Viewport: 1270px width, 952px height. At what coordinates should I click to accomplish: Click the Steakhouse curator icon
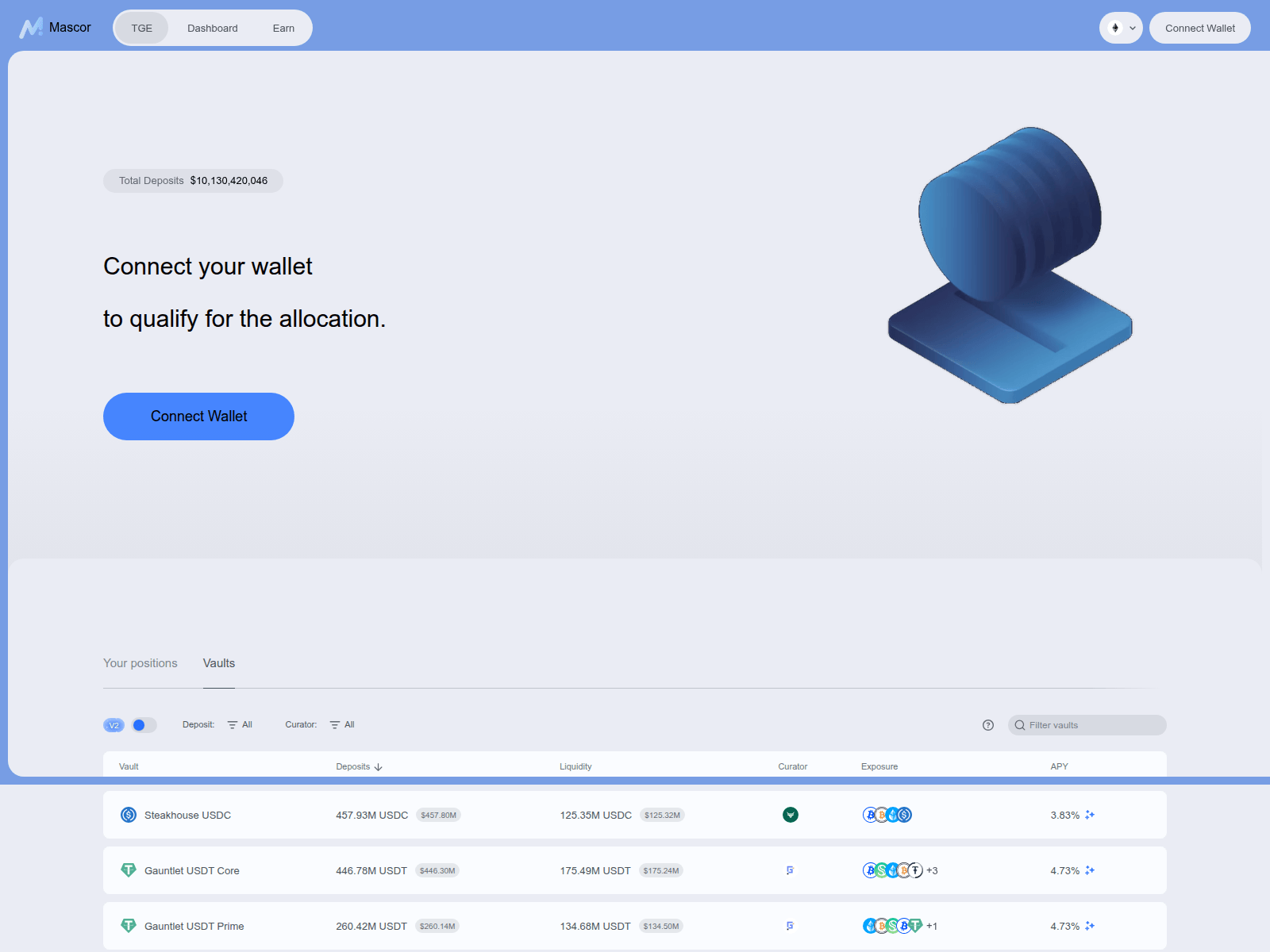[x=790, y=815]
